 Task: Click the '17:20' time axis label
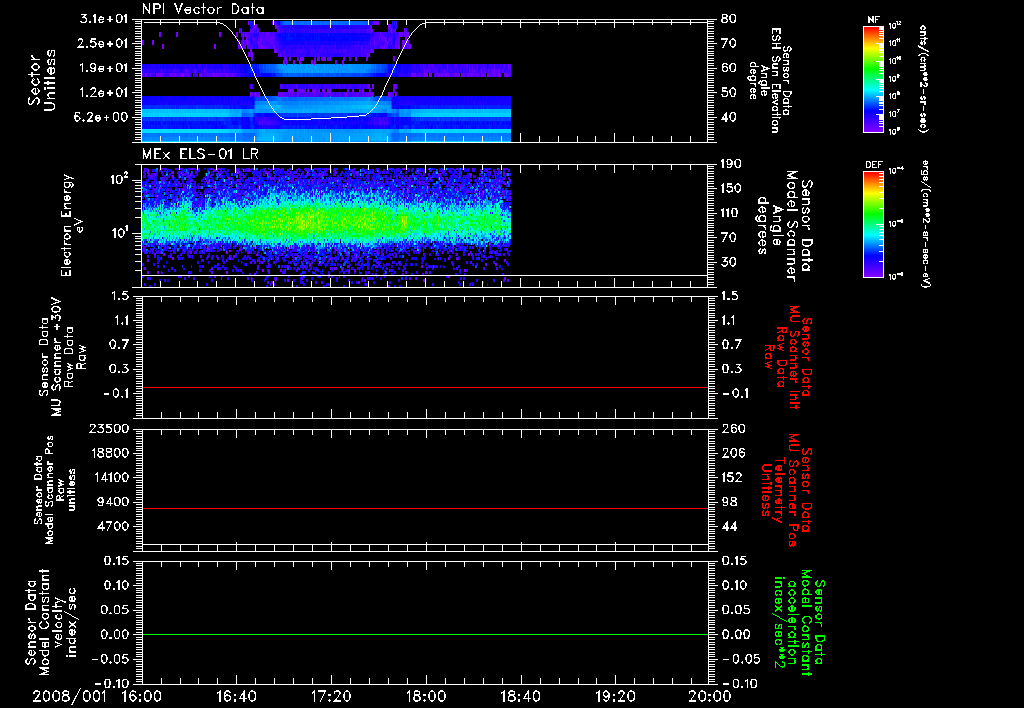pyautogui.click(x=331, y=696)
